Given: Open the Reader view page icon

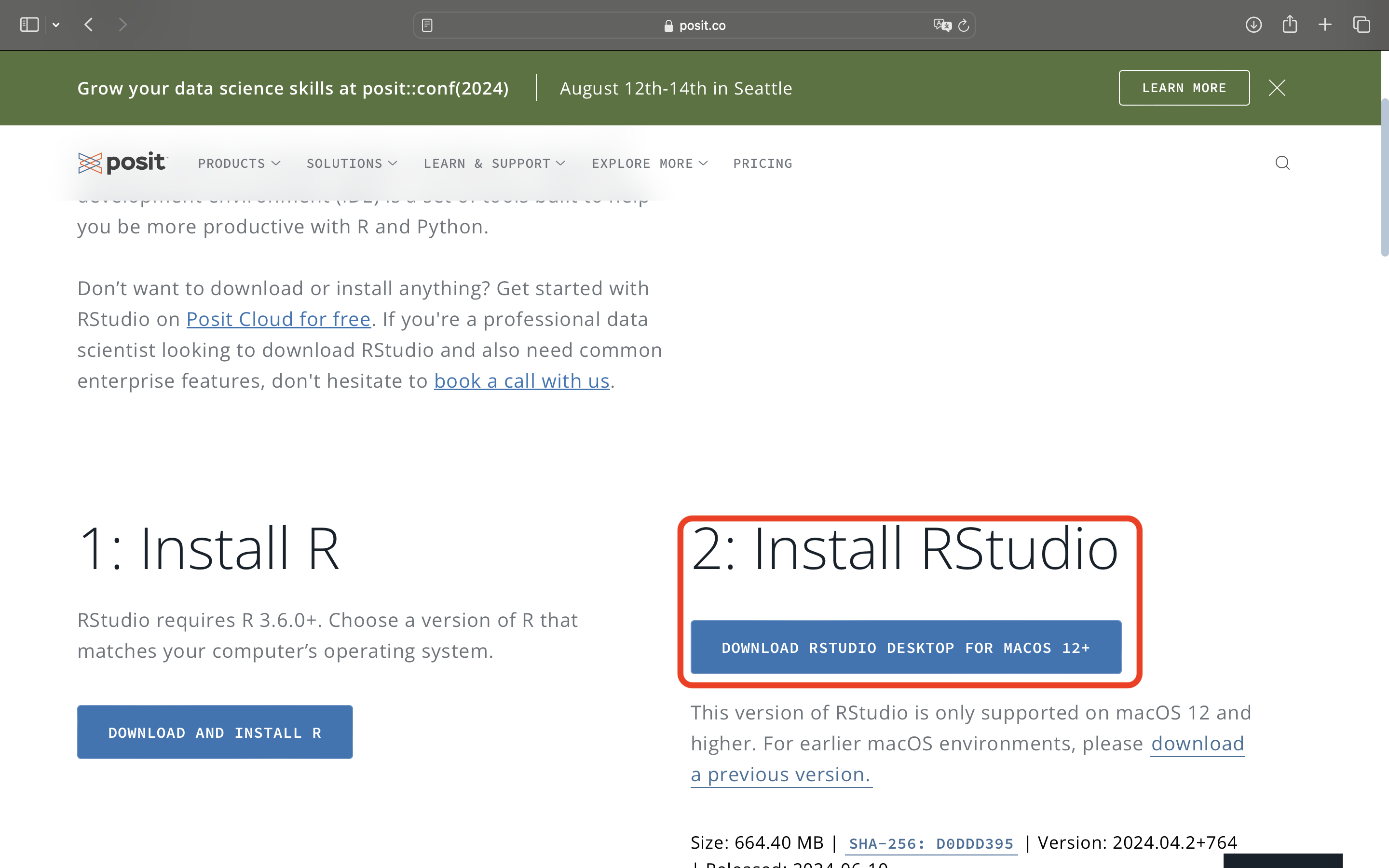Looking at the screenshot, I should [x=427, y=25].
